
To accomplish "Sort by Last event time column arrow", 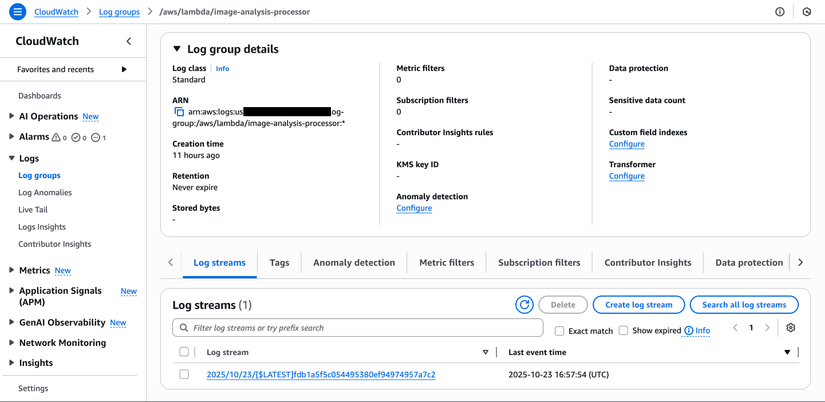I will 787,353.
